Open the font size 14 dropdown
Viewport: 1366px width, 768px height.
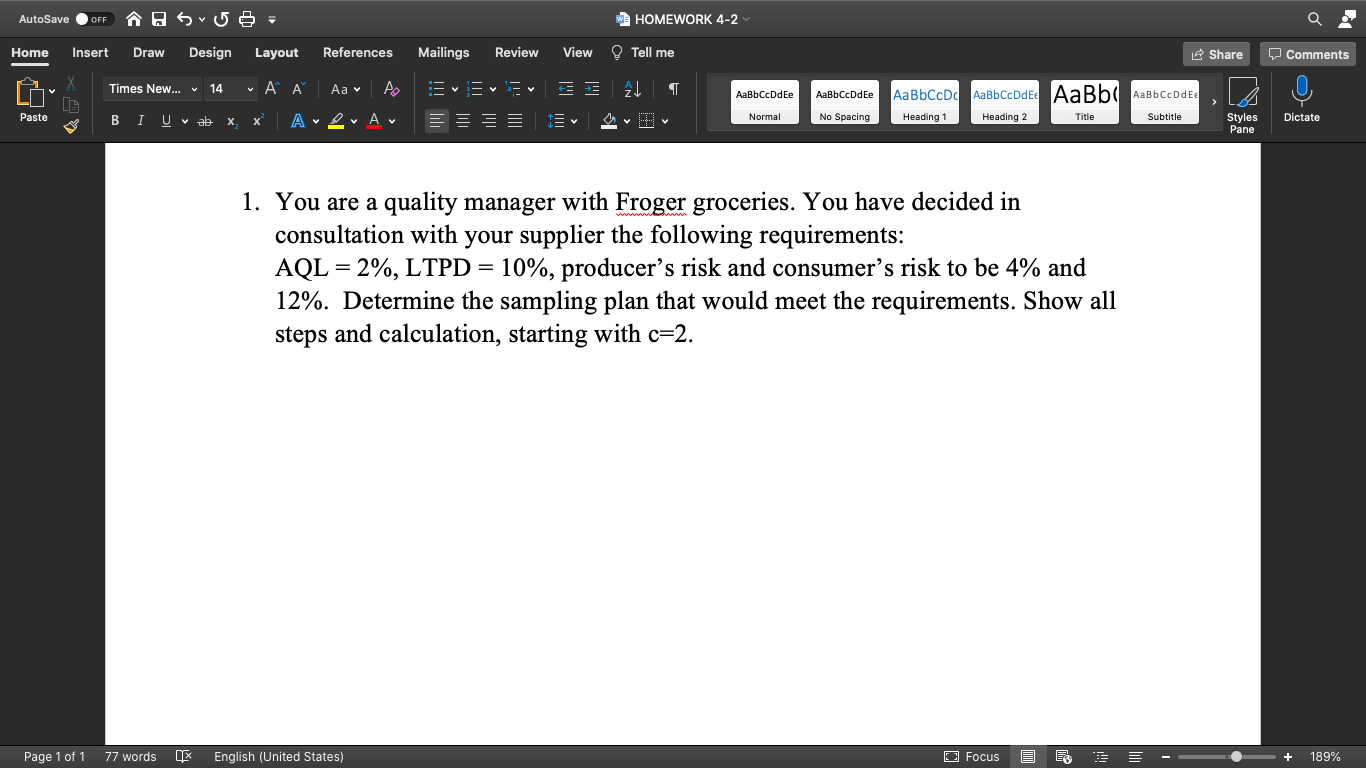click(232, 89)
